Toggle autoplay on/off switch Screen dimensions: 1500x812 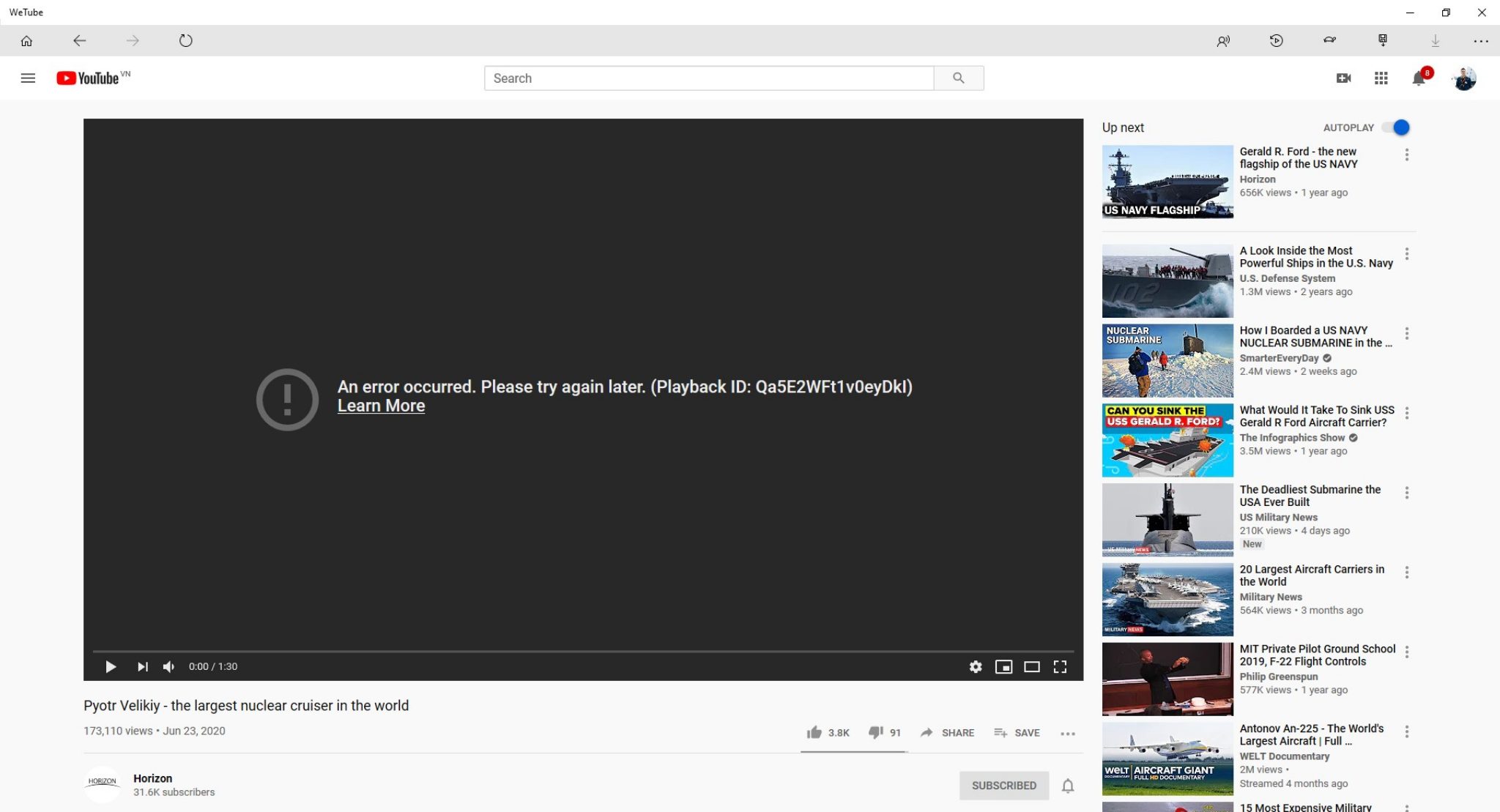click(x=1397, y=127)
